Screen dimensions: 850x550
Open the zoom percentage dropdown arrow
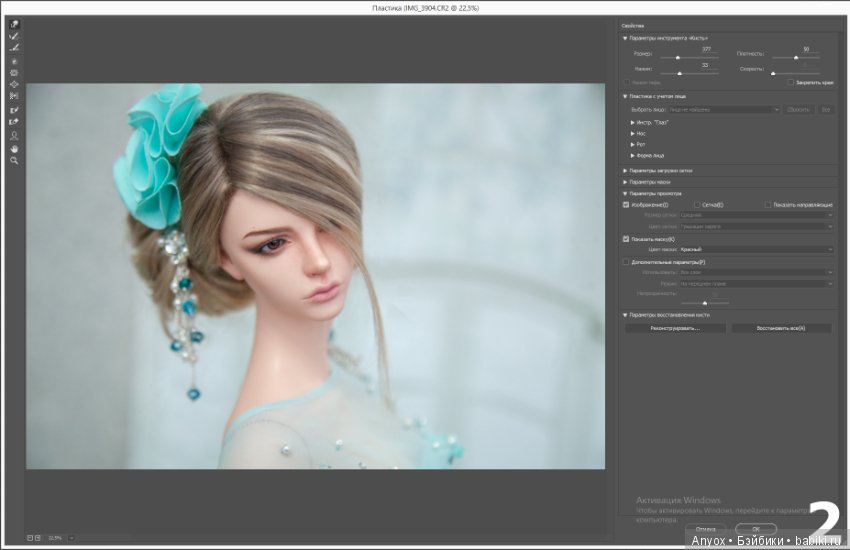coord(72,538)
